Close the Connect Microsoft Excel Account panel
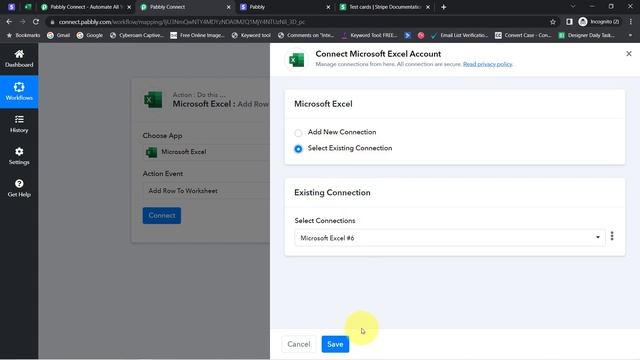This screenshot has height=360, width=640. pyautogui.click(x=629, y=53)
